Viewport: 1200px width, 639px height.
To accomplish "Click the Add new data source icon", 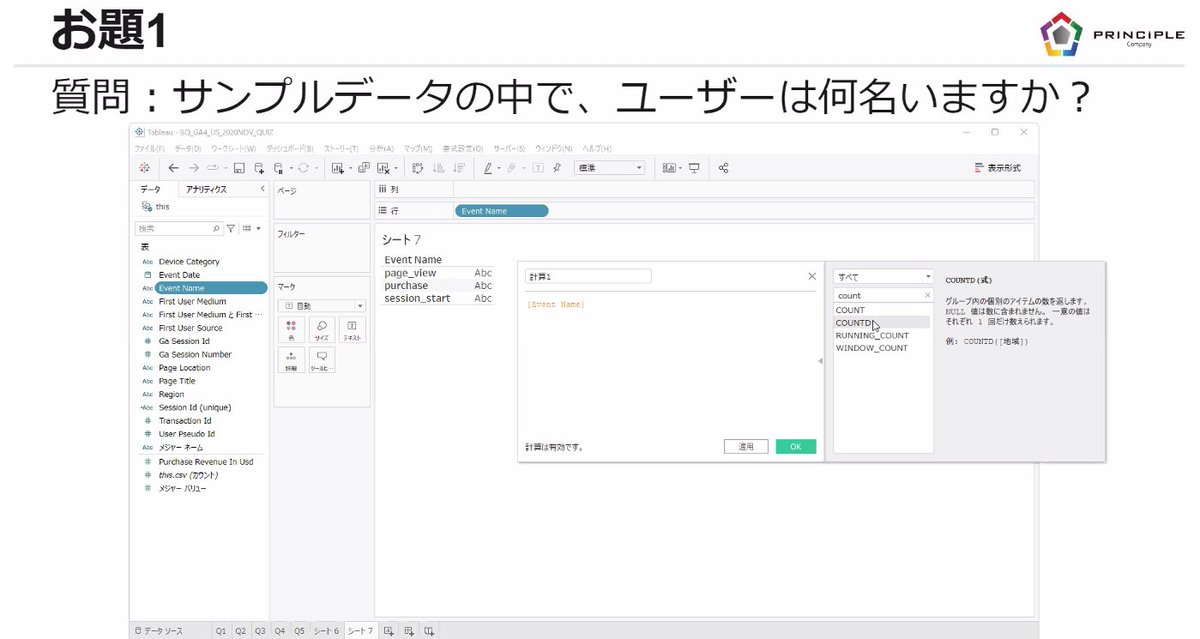I will pyautogui.click(x=259, y=168).
